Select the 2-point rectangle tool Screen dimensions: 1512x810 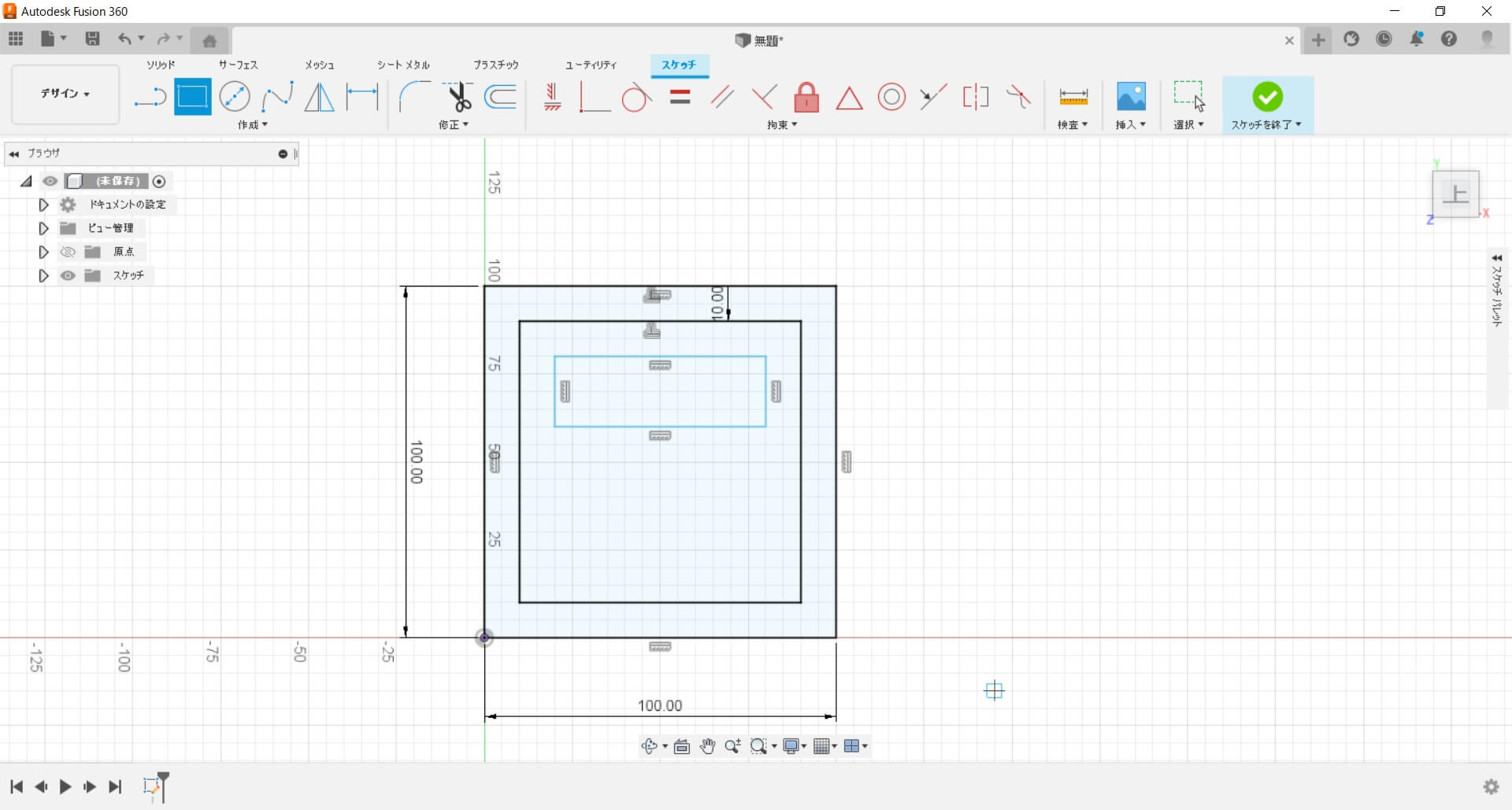[x=192, y=98]
